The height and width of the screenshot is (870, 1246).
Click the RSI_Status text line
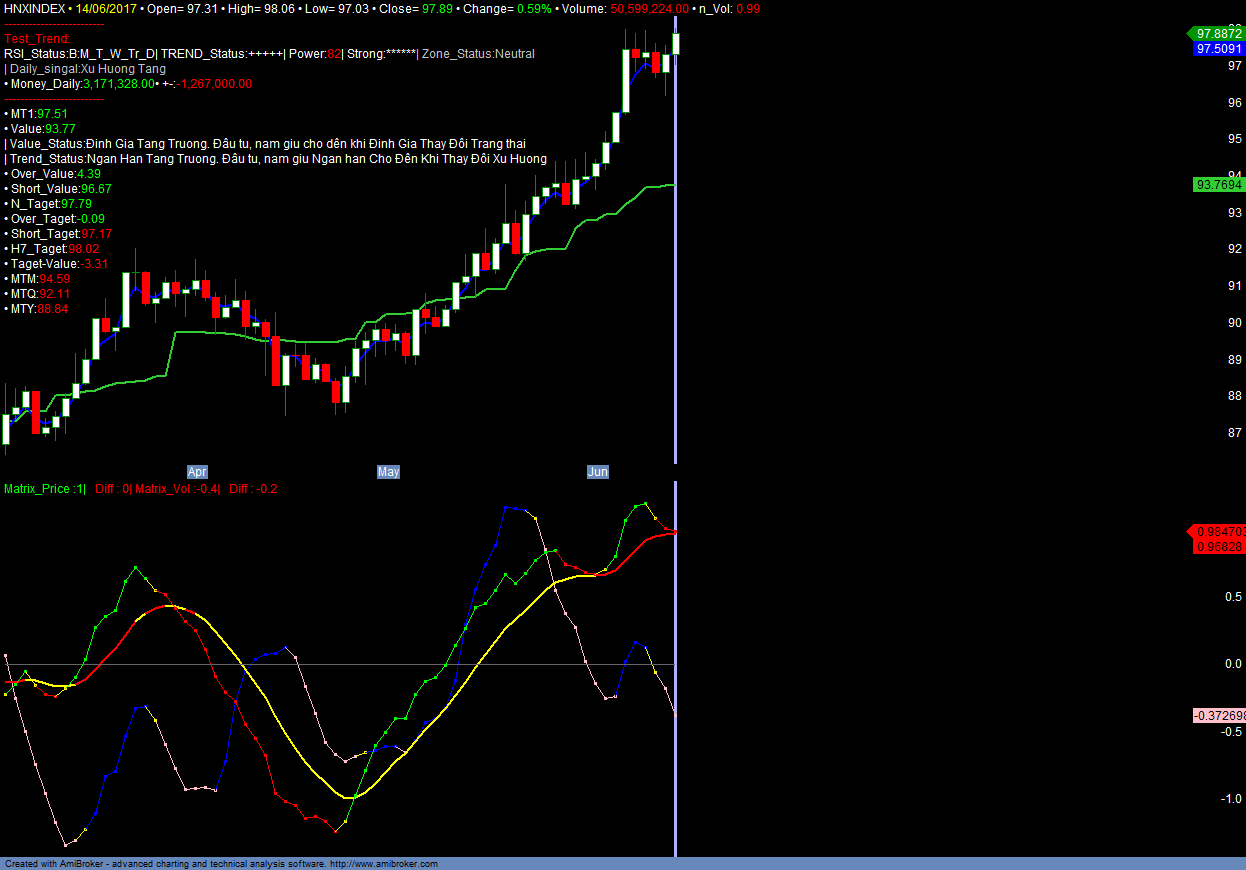tap(80, 54)
